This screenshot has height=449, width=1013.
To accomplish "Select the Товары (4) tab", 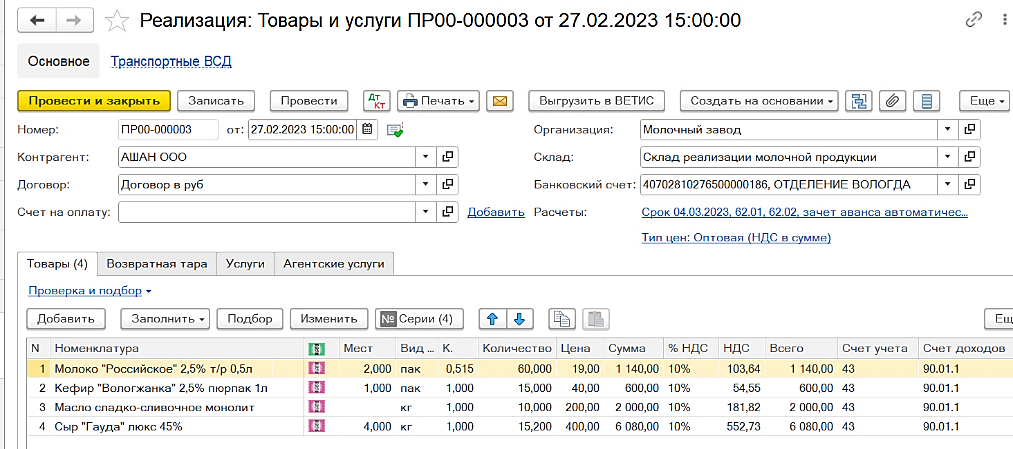I will click(x=57, y=264).
